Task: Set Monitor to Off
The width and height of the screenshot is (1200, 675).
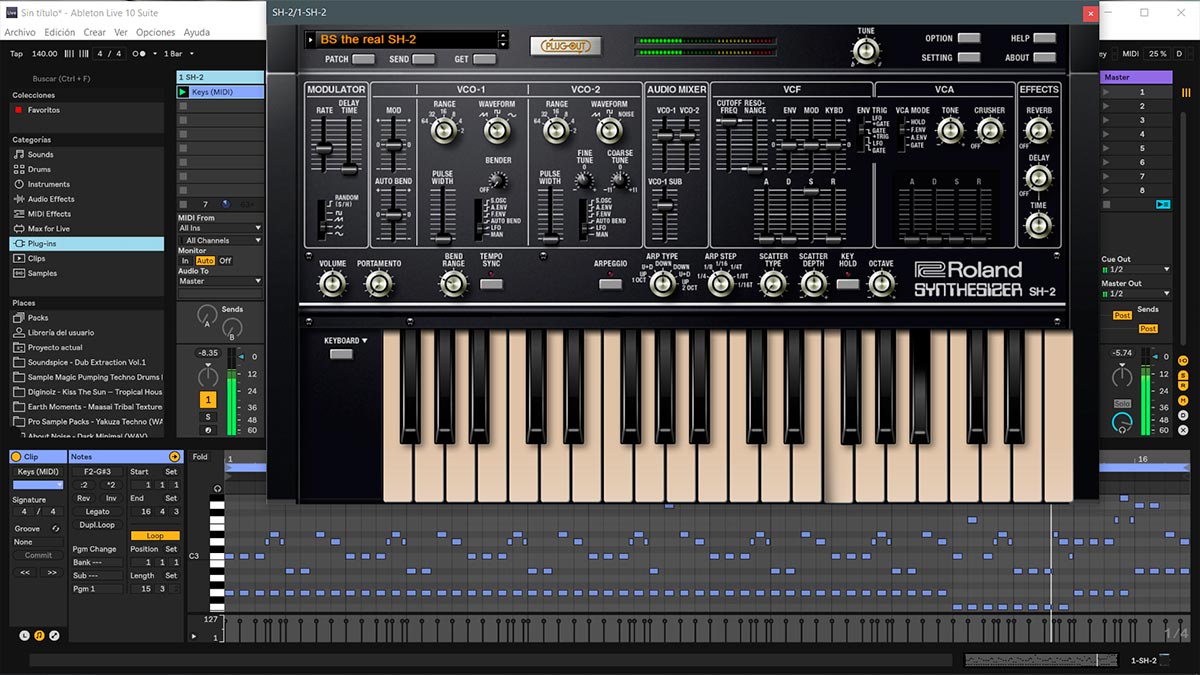Action: tap(225, 261)
